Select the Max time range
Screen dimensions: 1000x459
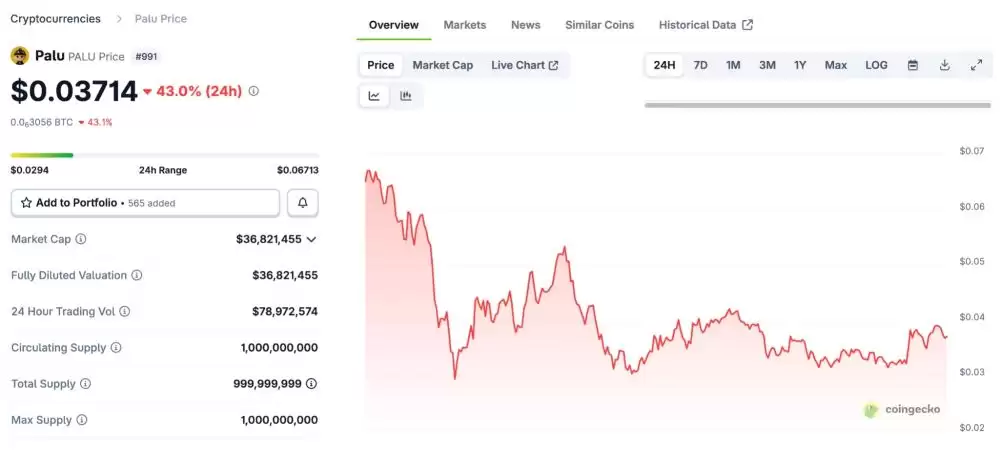point(835,65)
